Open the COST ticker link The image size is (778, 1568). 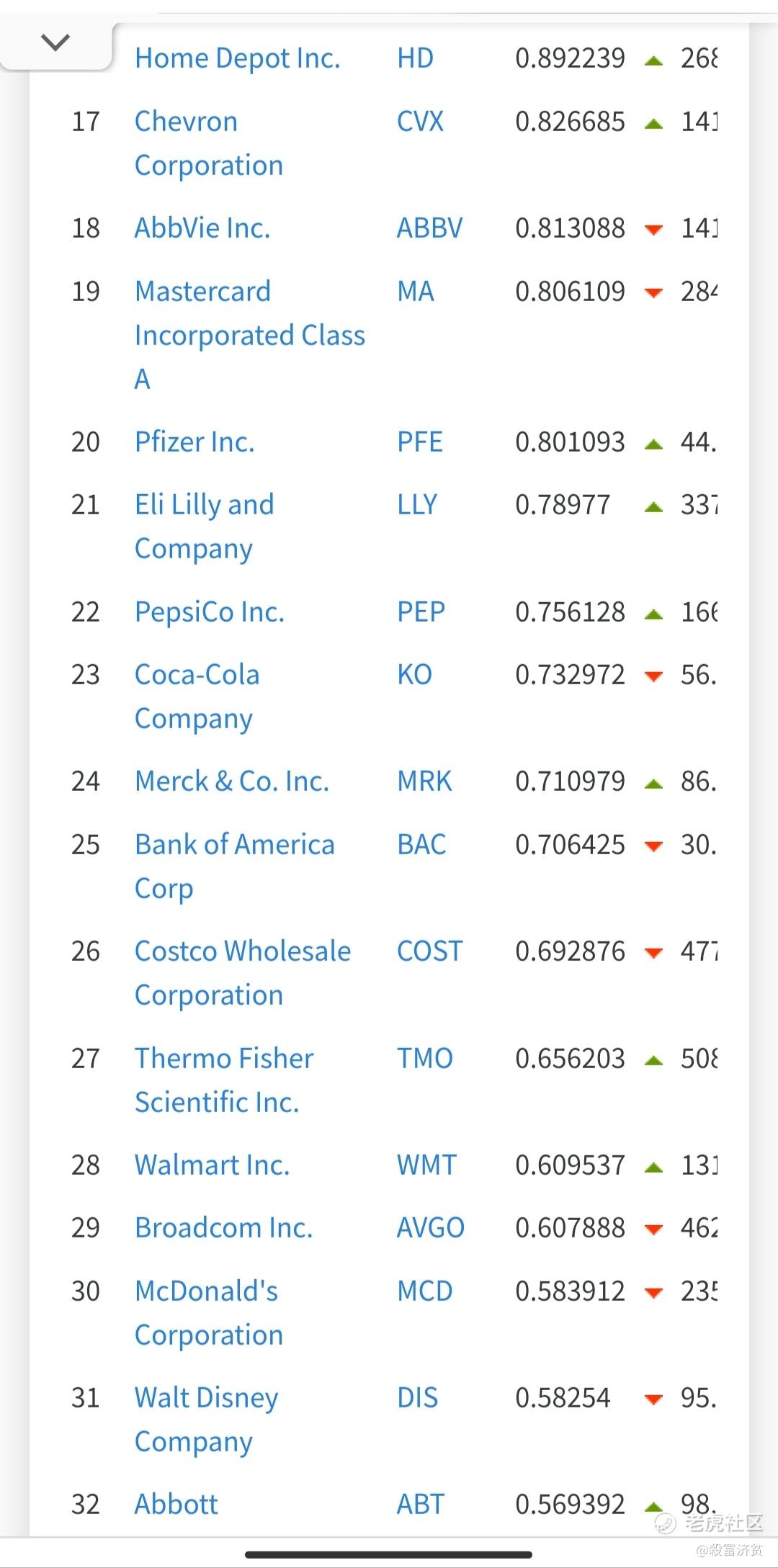pyautogui.click(x=429, y=951)
